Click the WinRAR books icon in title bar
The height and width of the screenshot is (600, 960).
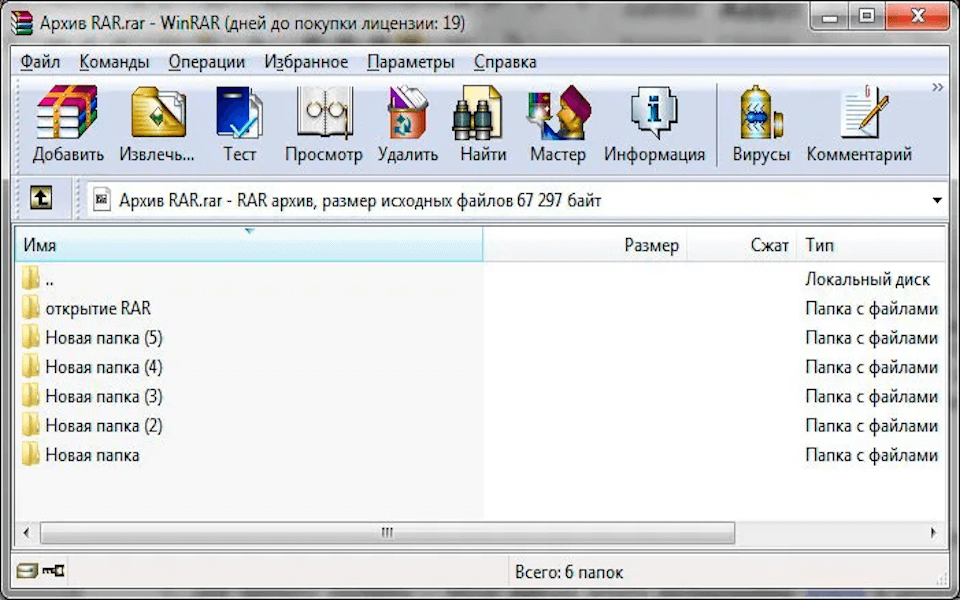pos(22,23)
